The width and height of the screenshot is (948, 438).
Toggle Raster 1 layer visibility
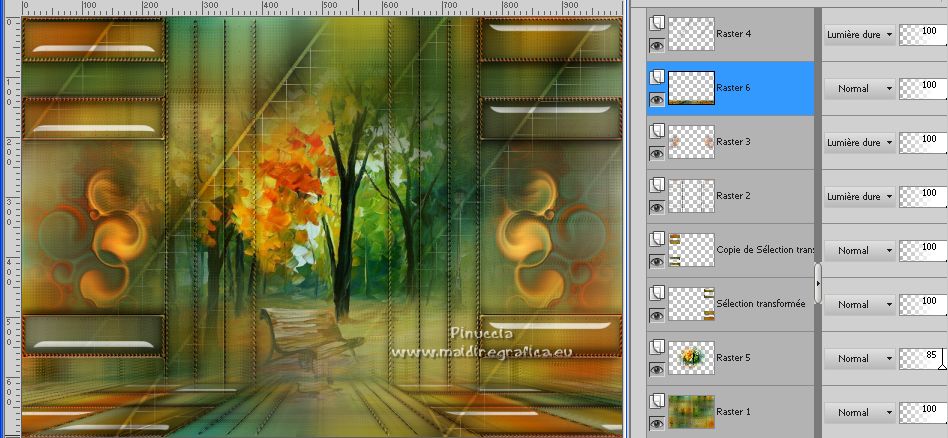click(x=657, y=423)
